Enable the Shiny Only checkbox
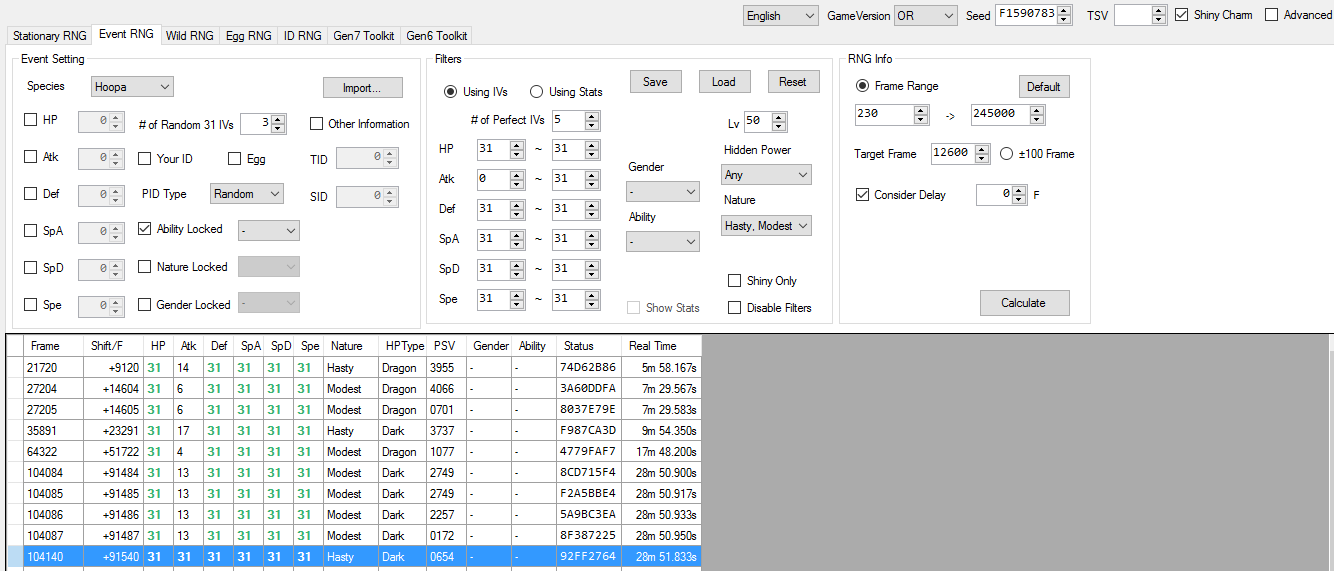Screen dimensions: 1334x571 (x=735, y=281)
